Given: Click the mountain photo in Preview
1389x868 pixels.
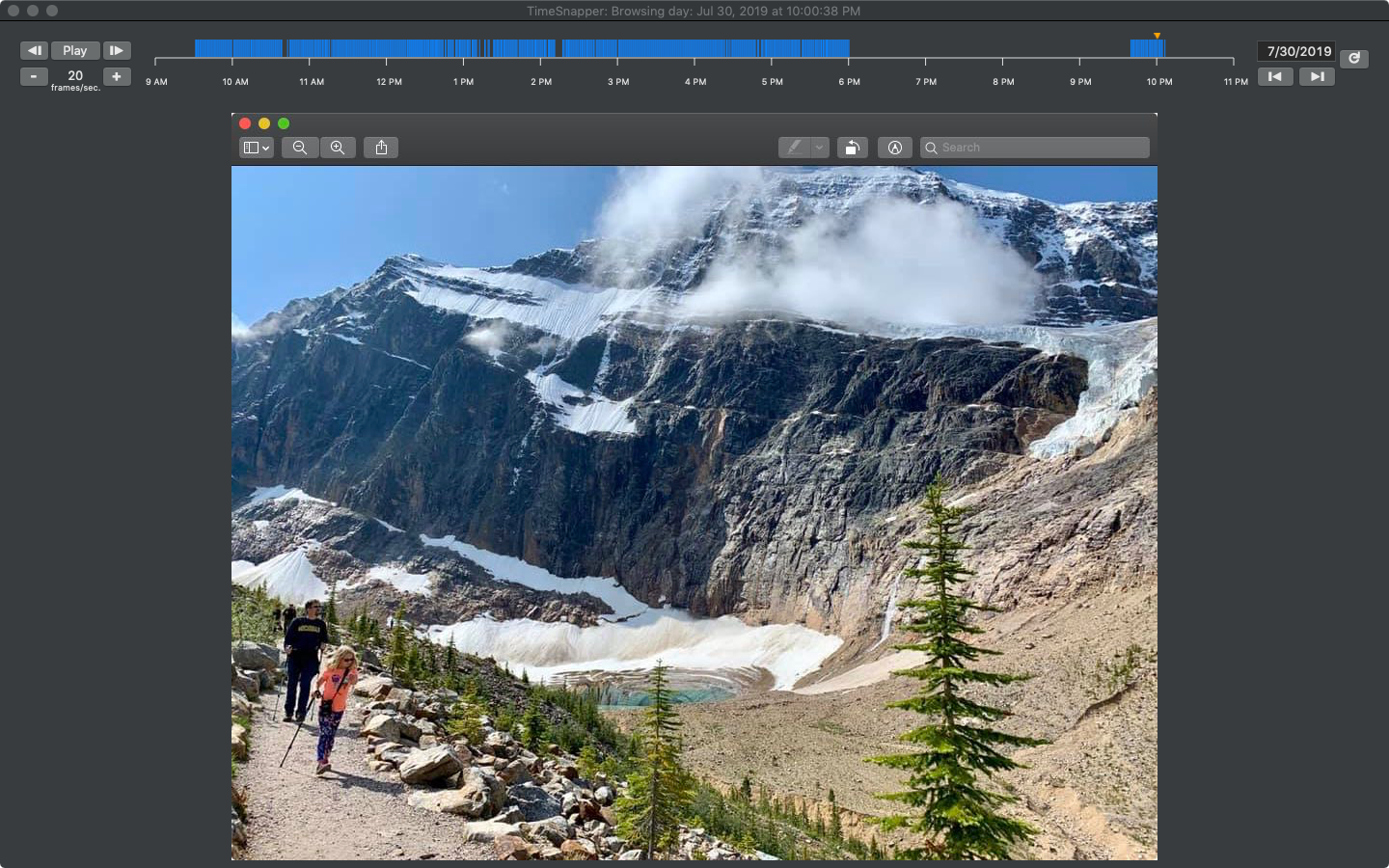Looking at the screenshot, I should click(x=694, y=513).
